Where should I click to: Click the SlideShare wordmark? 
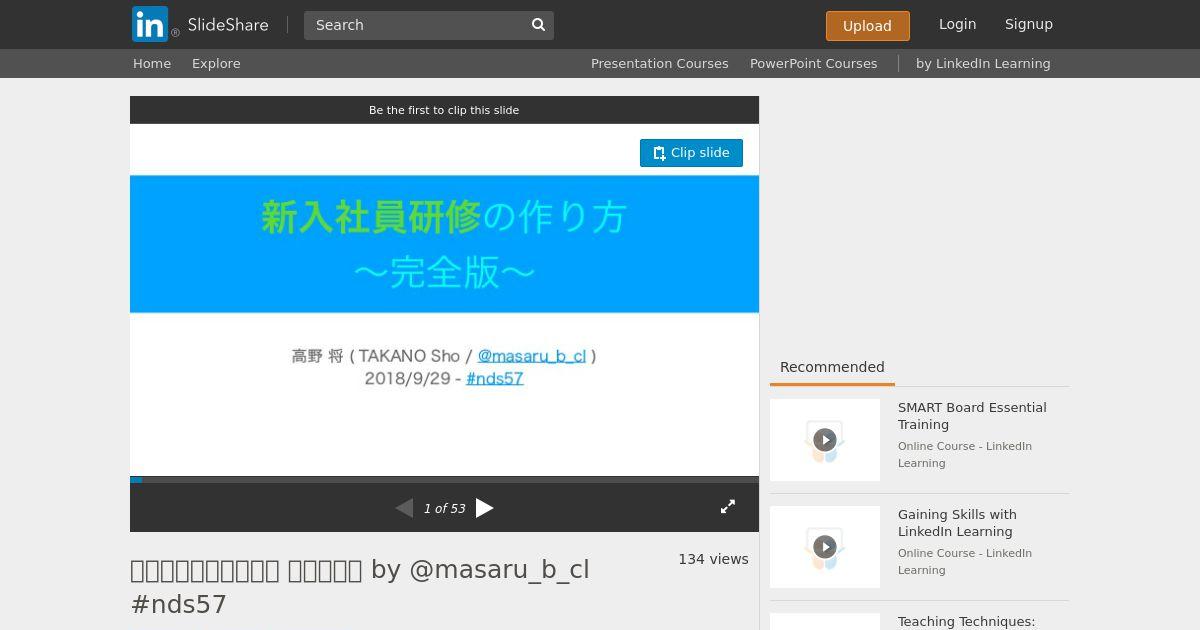pos(228,25)
